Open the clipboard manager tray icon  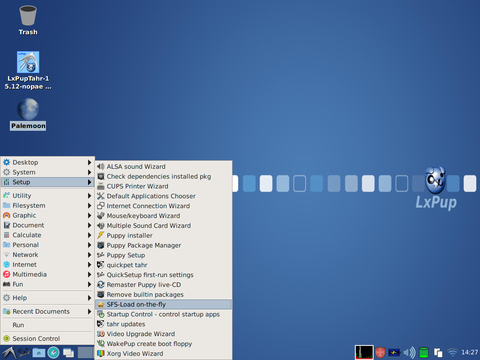click(438, 352)
